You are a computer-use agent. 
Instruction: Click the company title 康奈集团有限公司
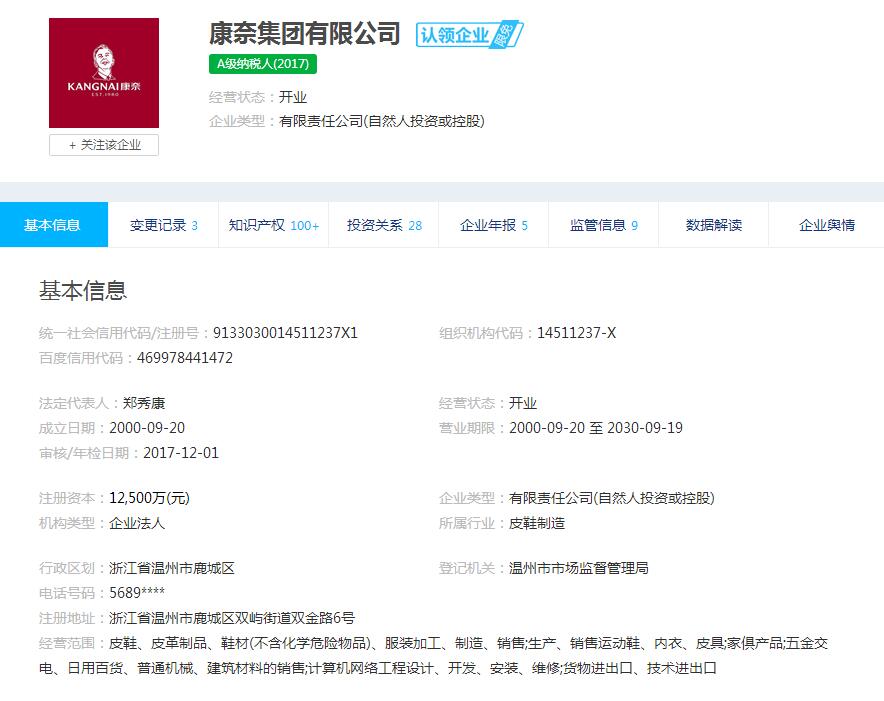point(304,33)
